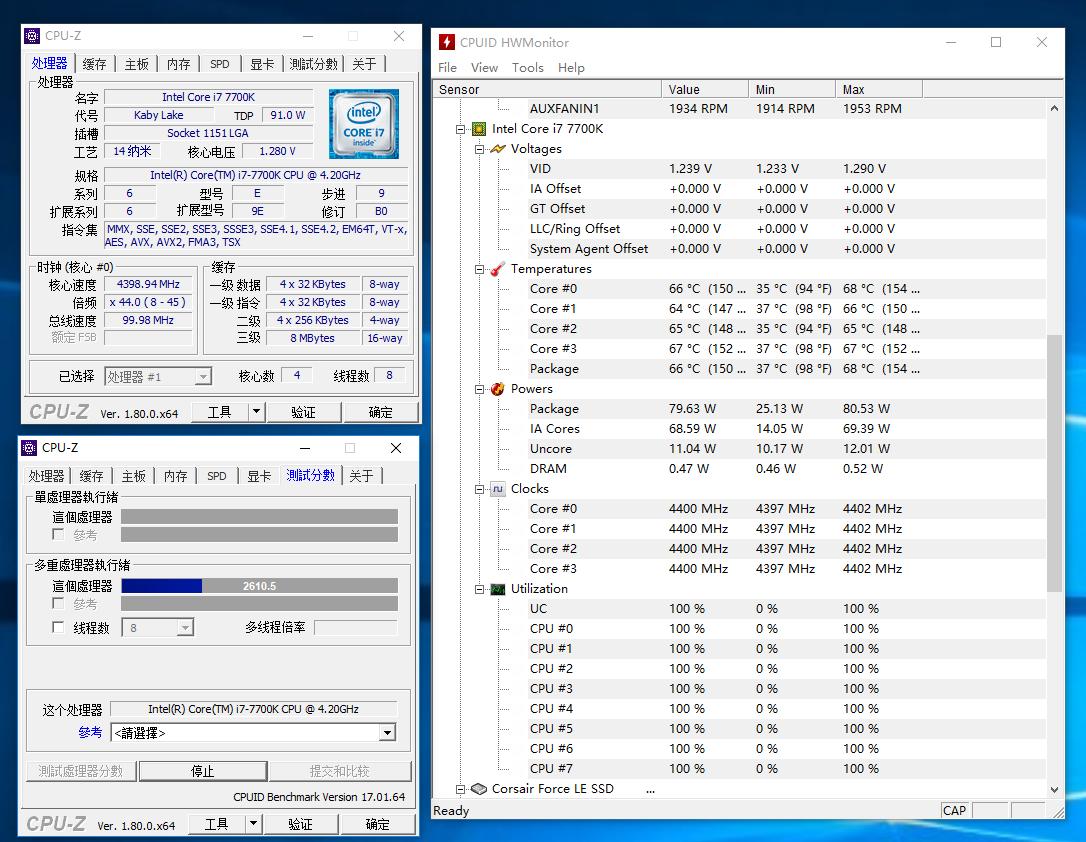Enable the multi-thread 參考 checkbox
Image resolution: width=1086 pixels, height=842 pixels.
(x=58, y=604)
